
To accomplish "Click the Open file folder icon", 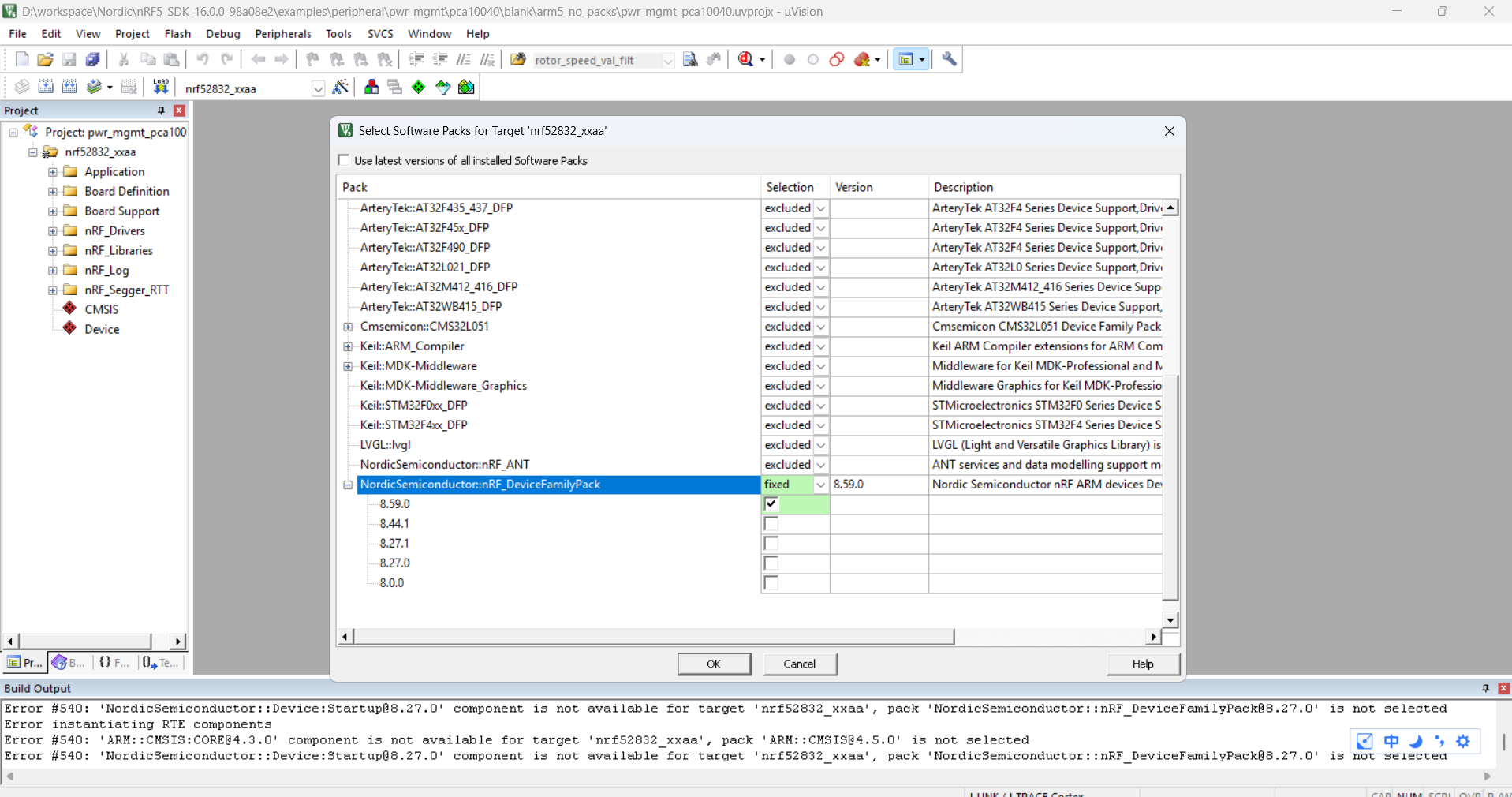I will click(45, 59).
